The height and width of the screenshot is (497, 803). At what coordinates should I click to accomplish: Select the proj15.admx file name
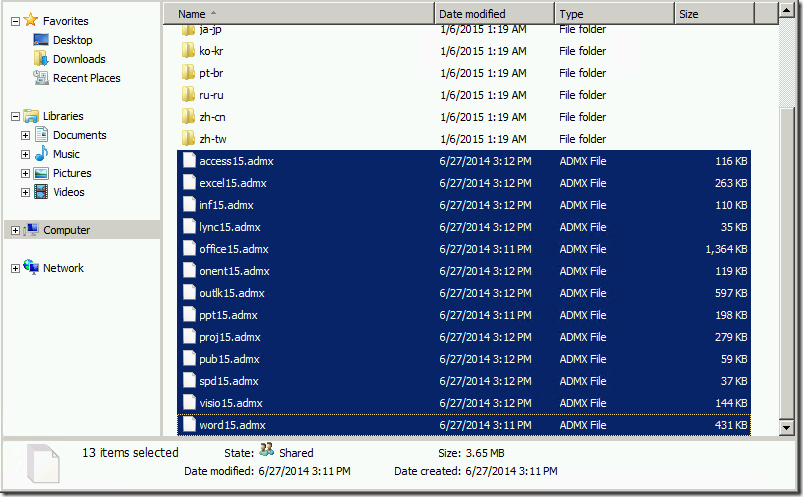pos(229,337)
